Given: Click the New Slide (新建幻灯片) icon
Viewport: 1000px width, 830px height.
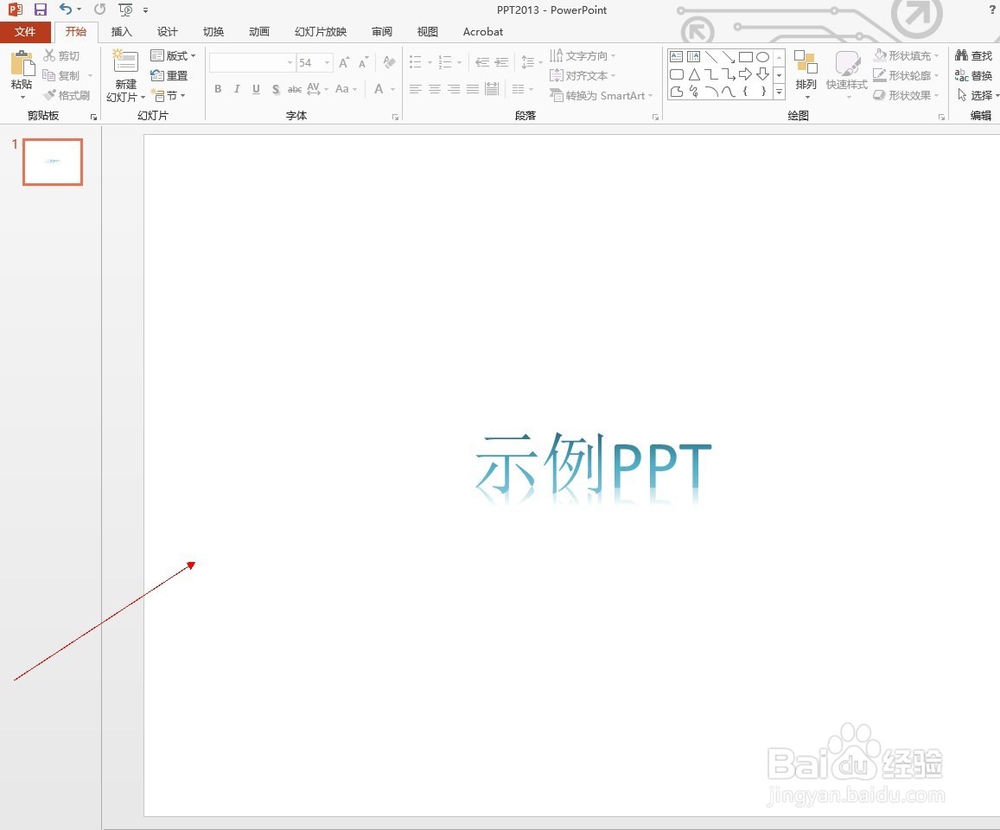Looking at the screenshot, I should point(125,62).
